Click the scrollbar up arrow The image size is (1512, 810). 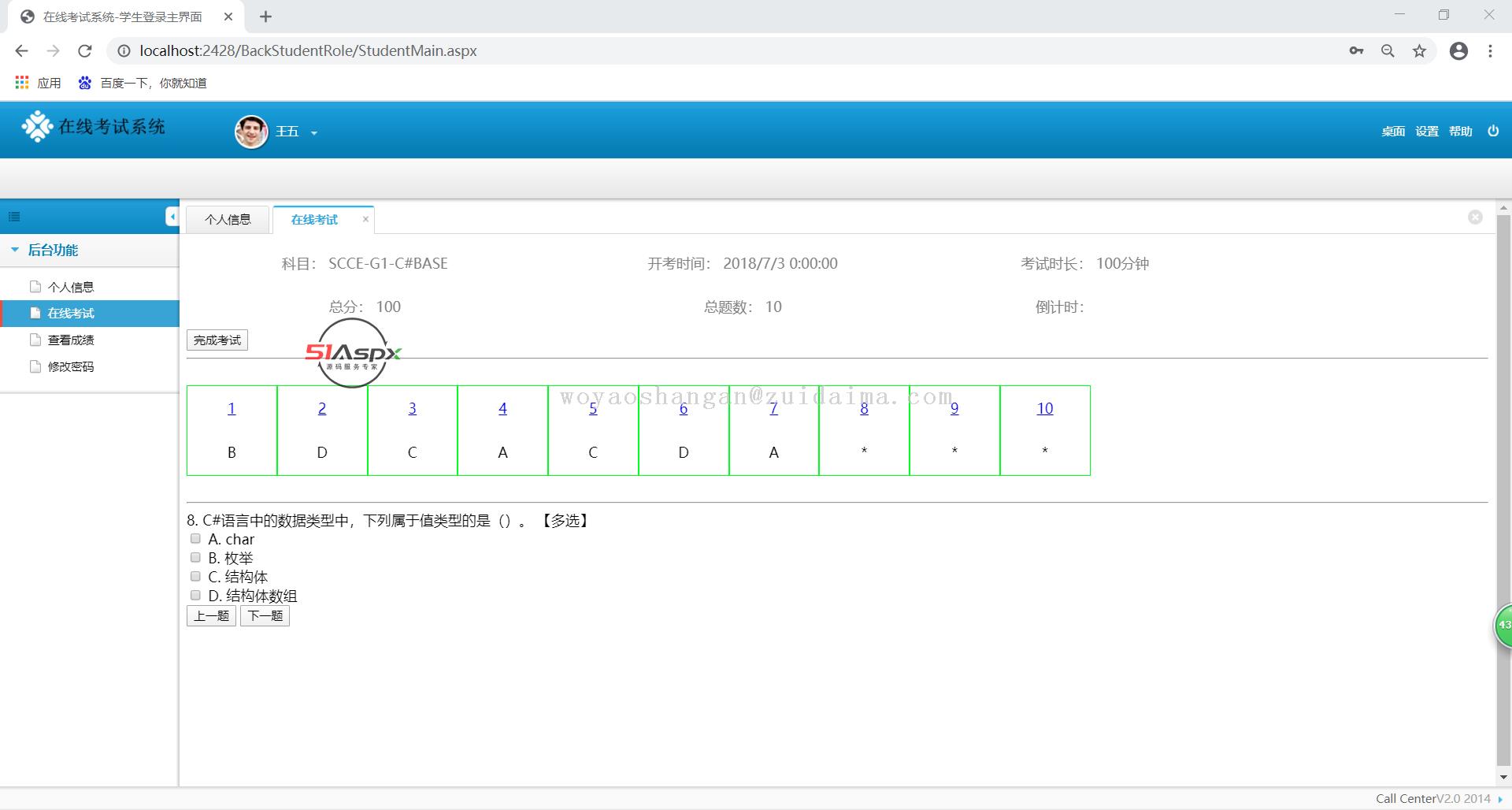1503,208
